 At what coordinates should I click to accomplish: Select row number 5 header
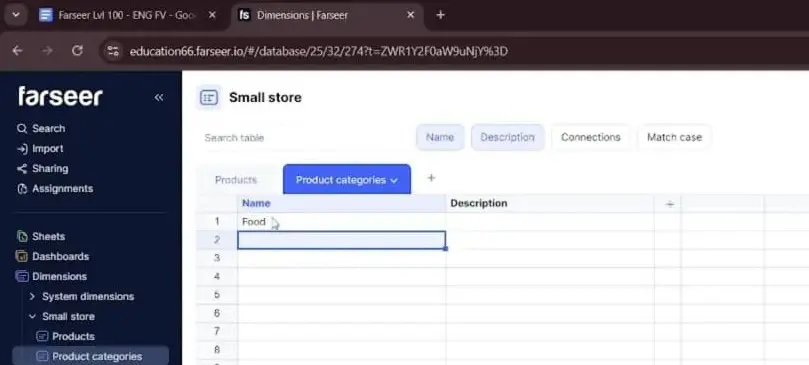[217, 295]
